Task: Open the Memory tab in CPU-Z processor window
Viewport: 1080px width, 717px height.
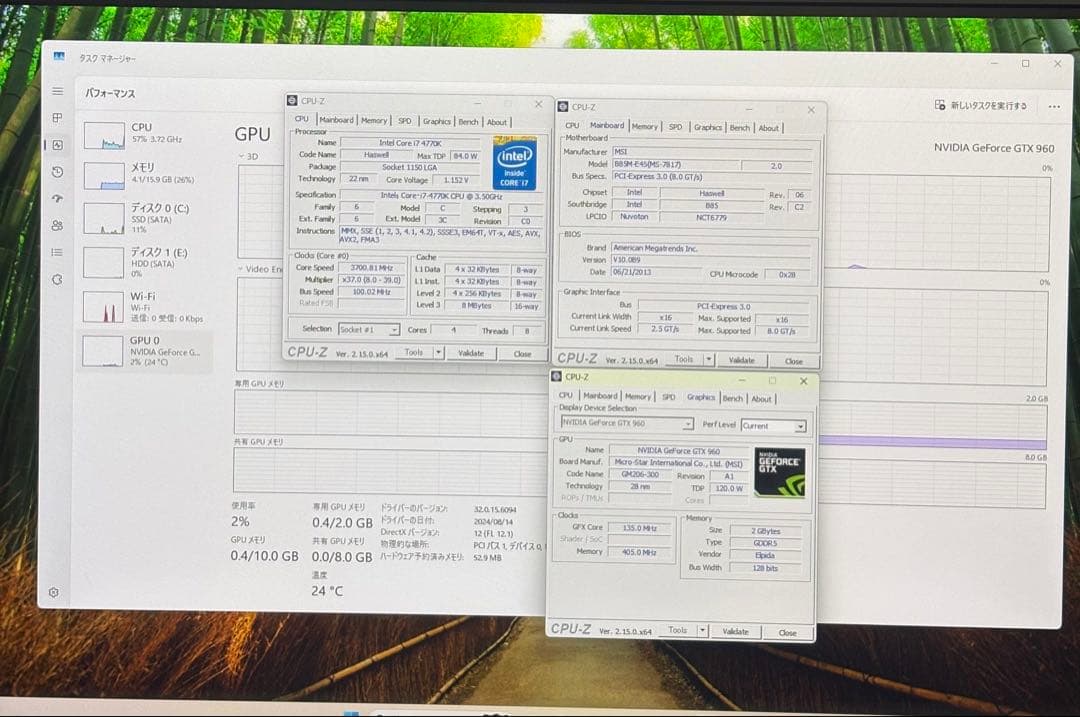Action: click(x=374, y=121)
